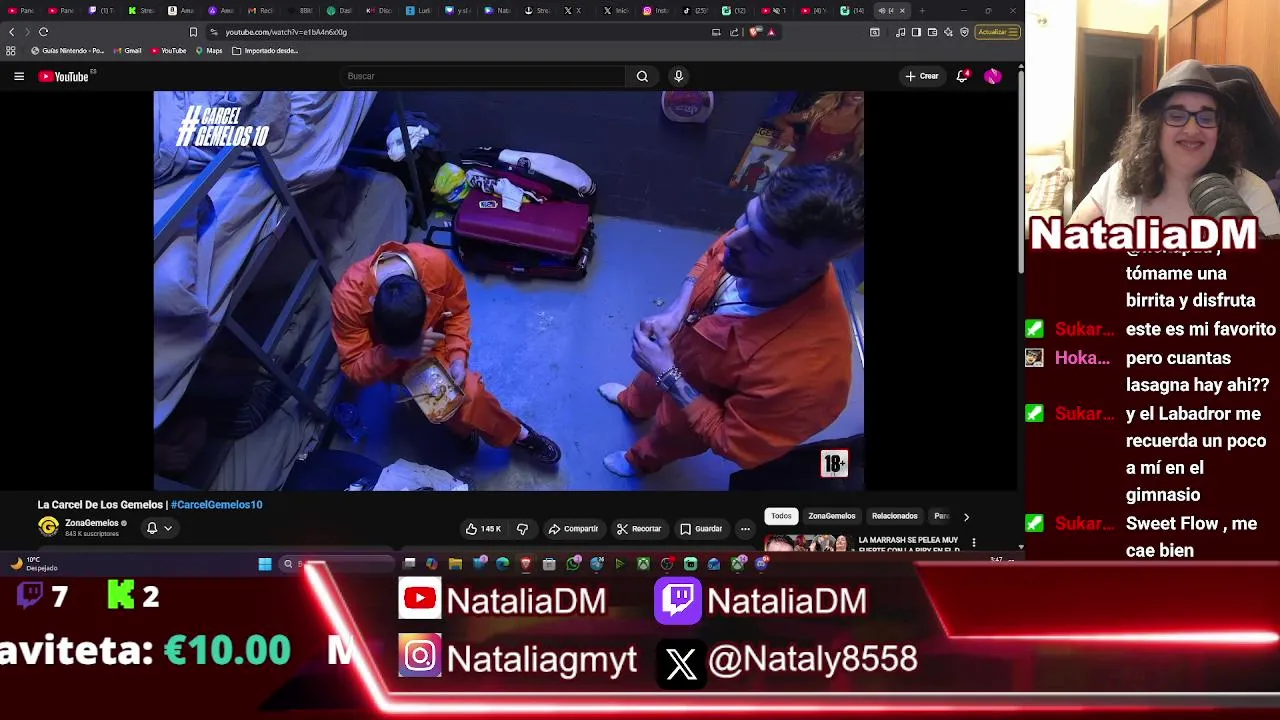This screenshot has height=720, width=1280.
Task: Open the Maps bookmark
Action: [x=209, y=51]
